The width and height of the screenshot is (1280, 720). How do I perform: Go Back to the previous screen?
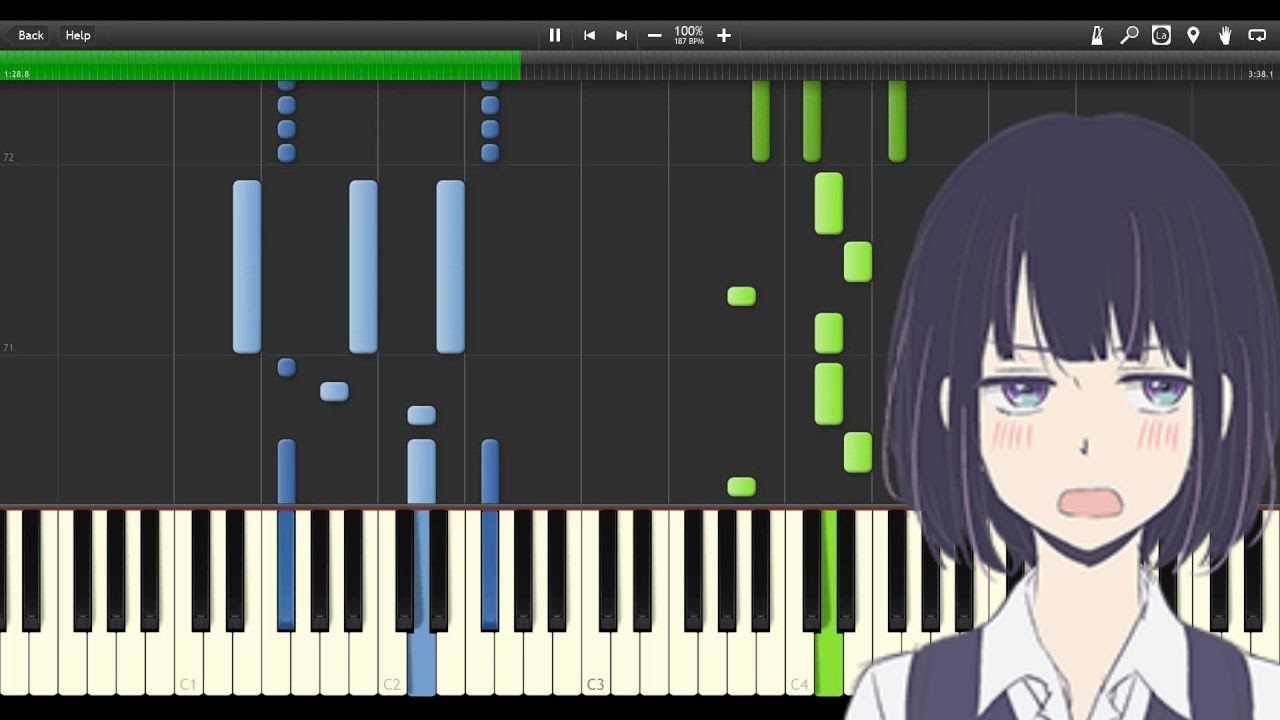[x=30, y=35]
